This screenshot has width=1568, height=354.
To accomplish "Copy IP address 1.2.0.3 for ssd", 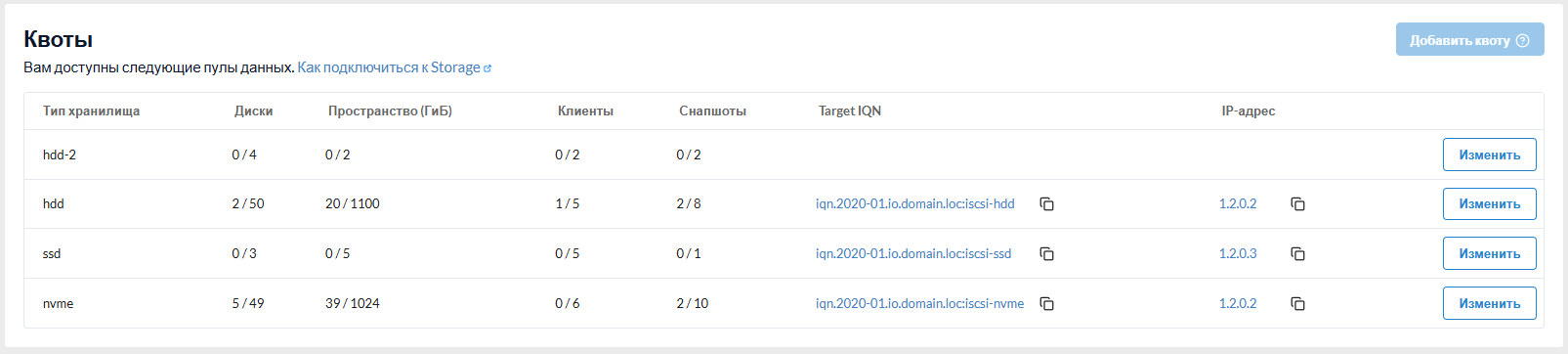I will 1297,254.
